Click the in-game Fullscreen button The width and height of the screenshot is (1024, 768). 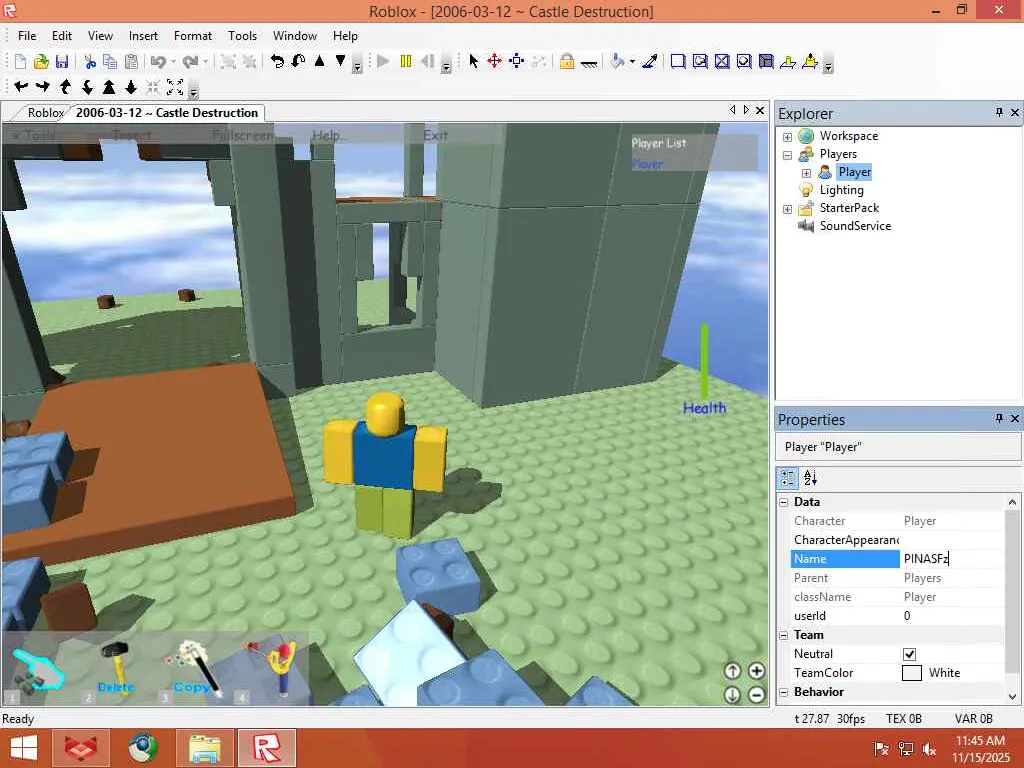(x=242, y=135)
